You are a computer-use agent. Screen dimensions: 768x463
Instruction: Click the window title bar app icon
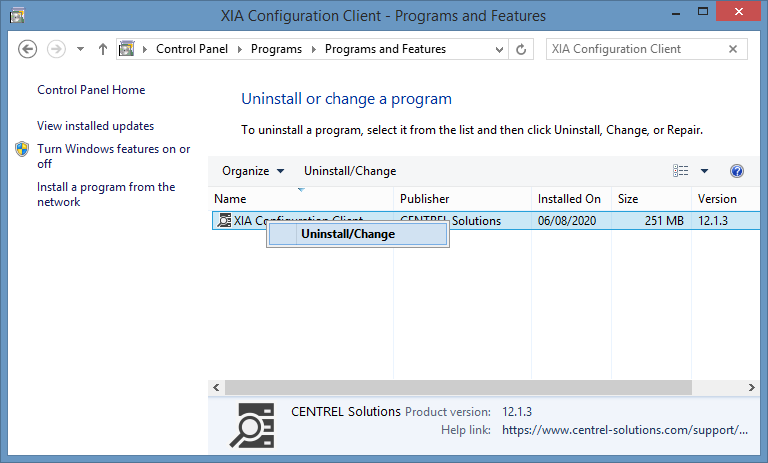coord(17,16)
